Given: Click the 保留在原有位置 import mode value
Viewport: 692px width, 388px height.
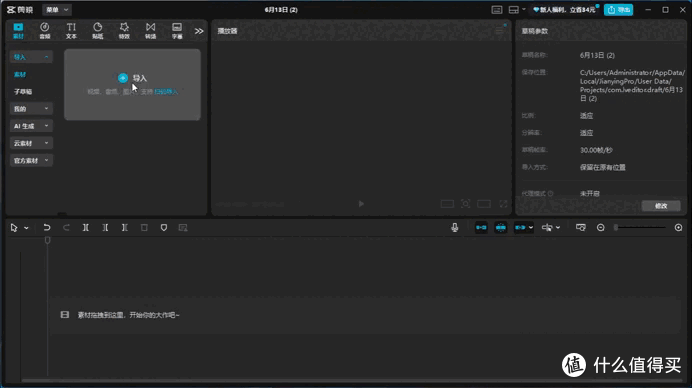Looking at the screenshot, I should pyautogui.click(x=602, y=167).
